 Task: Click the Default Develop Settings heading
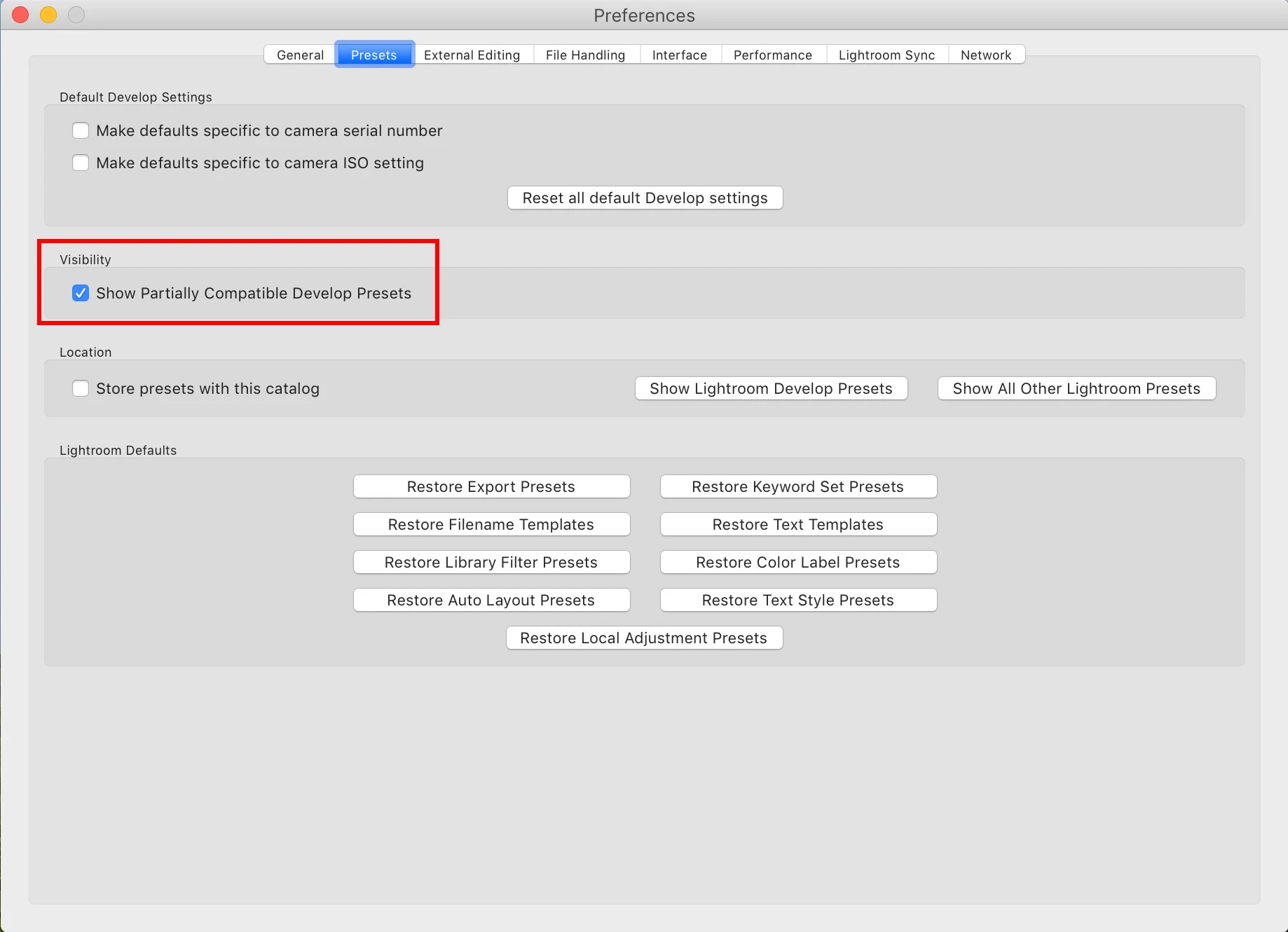tap(136, 97)
